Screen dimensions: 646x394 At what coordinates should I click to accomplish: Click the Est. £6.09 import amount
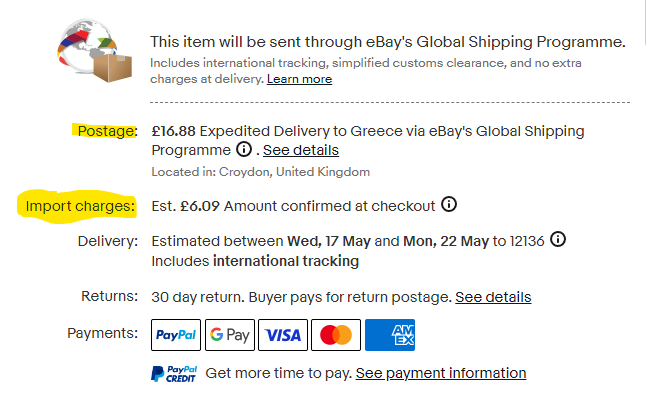pyautogui.click(x=185, y=206)
